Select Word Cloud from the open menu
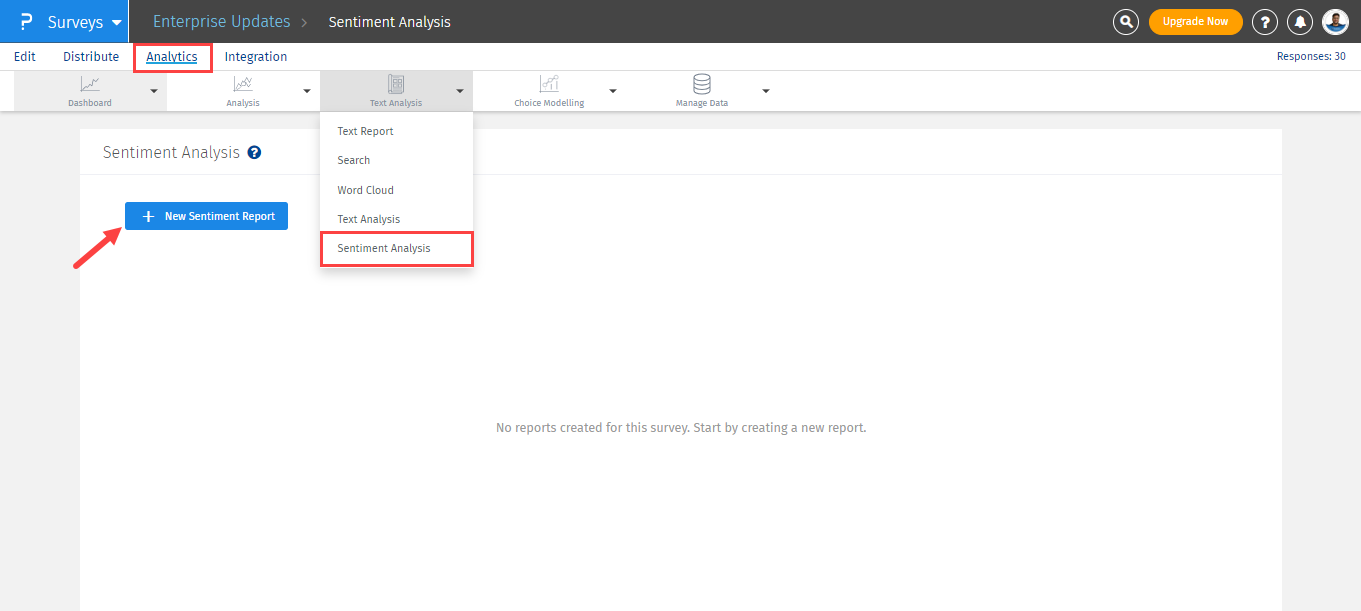This screenshot has width=1361, height=611. click(365, 190)
